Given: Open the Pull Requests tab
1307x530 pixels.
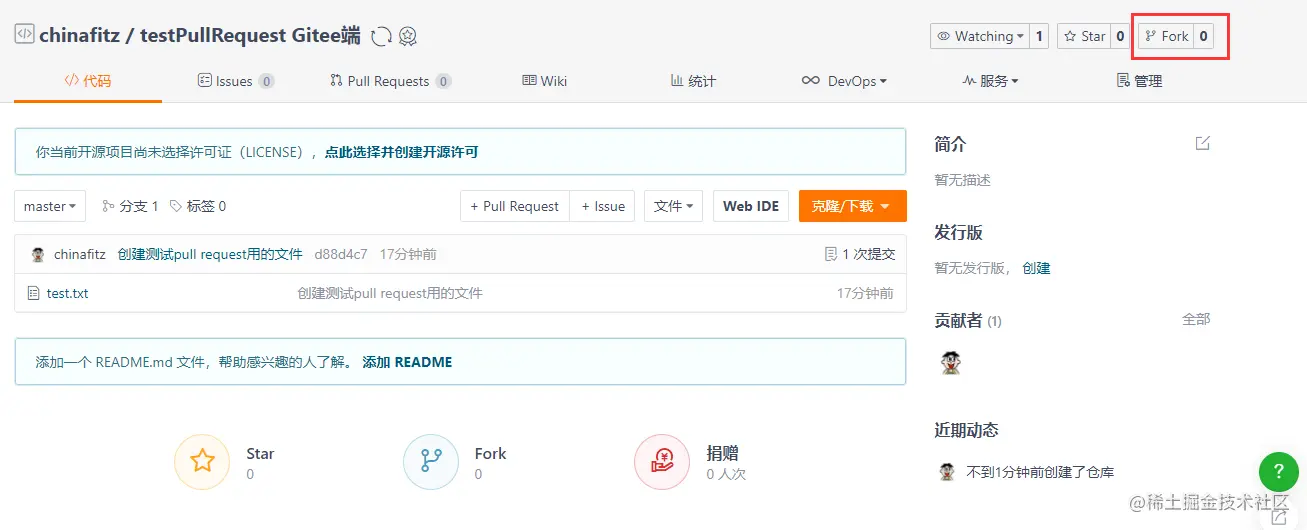Looking at the screenshot, I should click(390, 81).
